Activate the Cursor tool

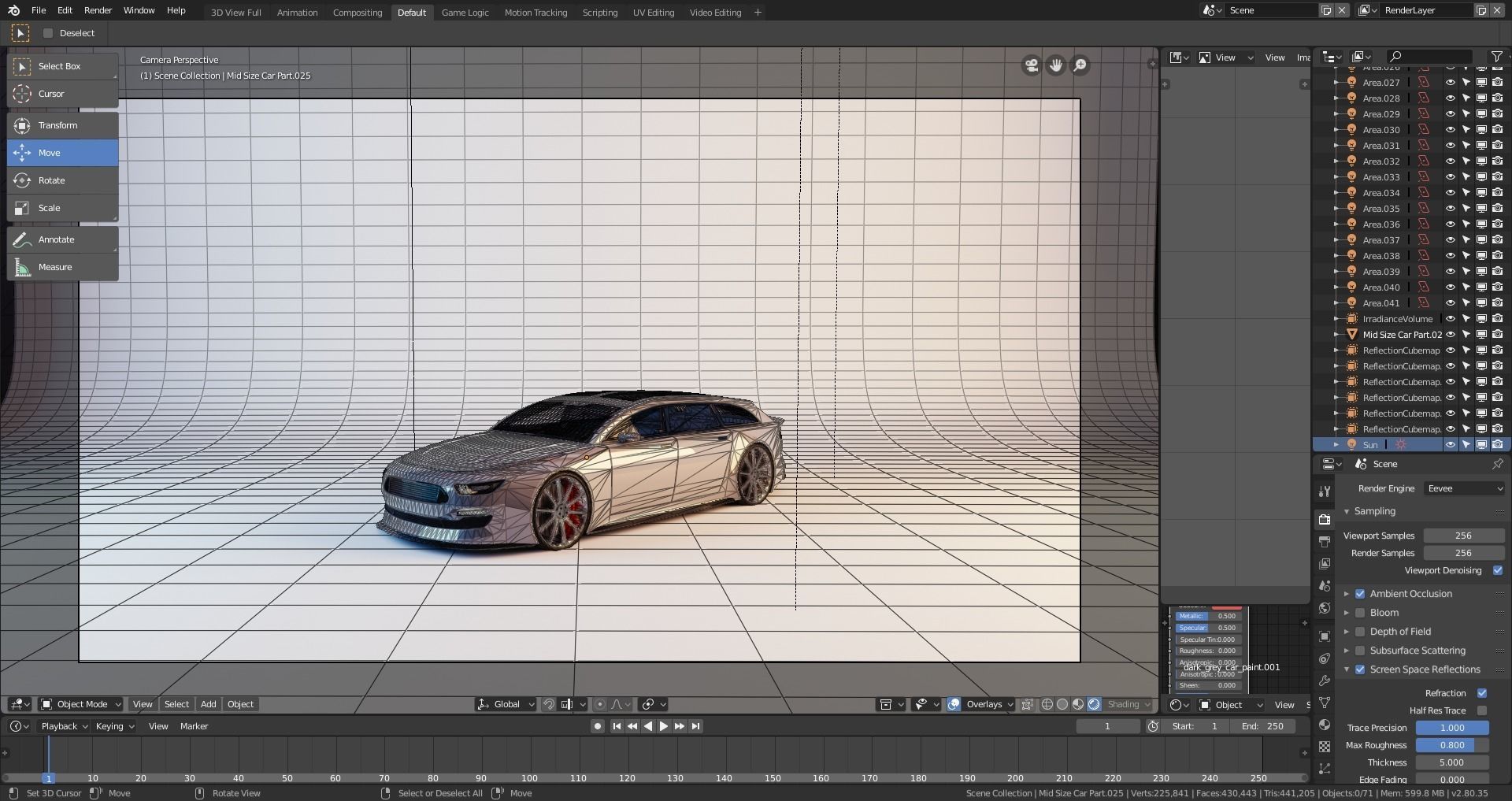[63, 94]
